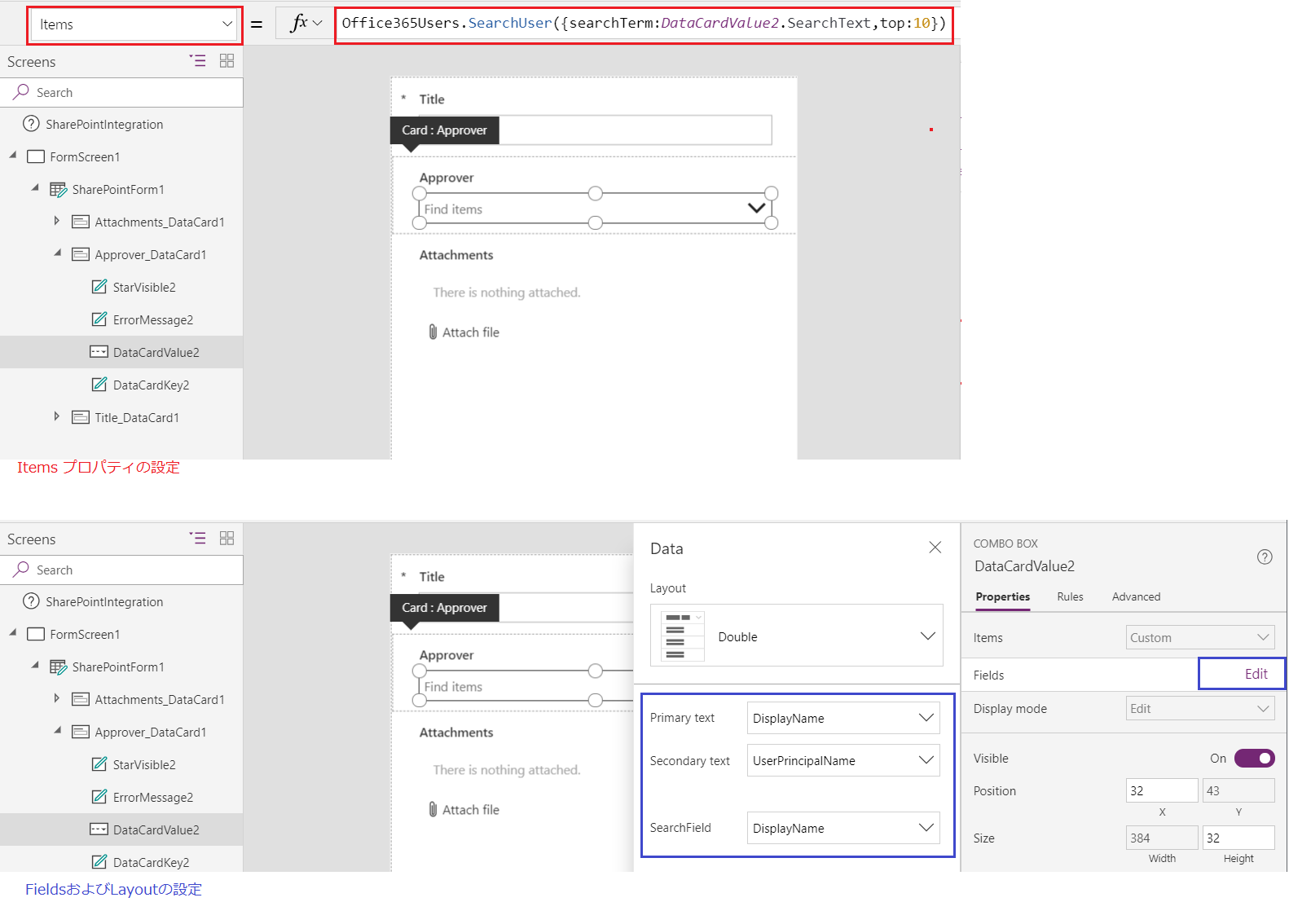Click Edit link next to Fields
Viewport: 1289px width, 924px height.
point(1256,674)
